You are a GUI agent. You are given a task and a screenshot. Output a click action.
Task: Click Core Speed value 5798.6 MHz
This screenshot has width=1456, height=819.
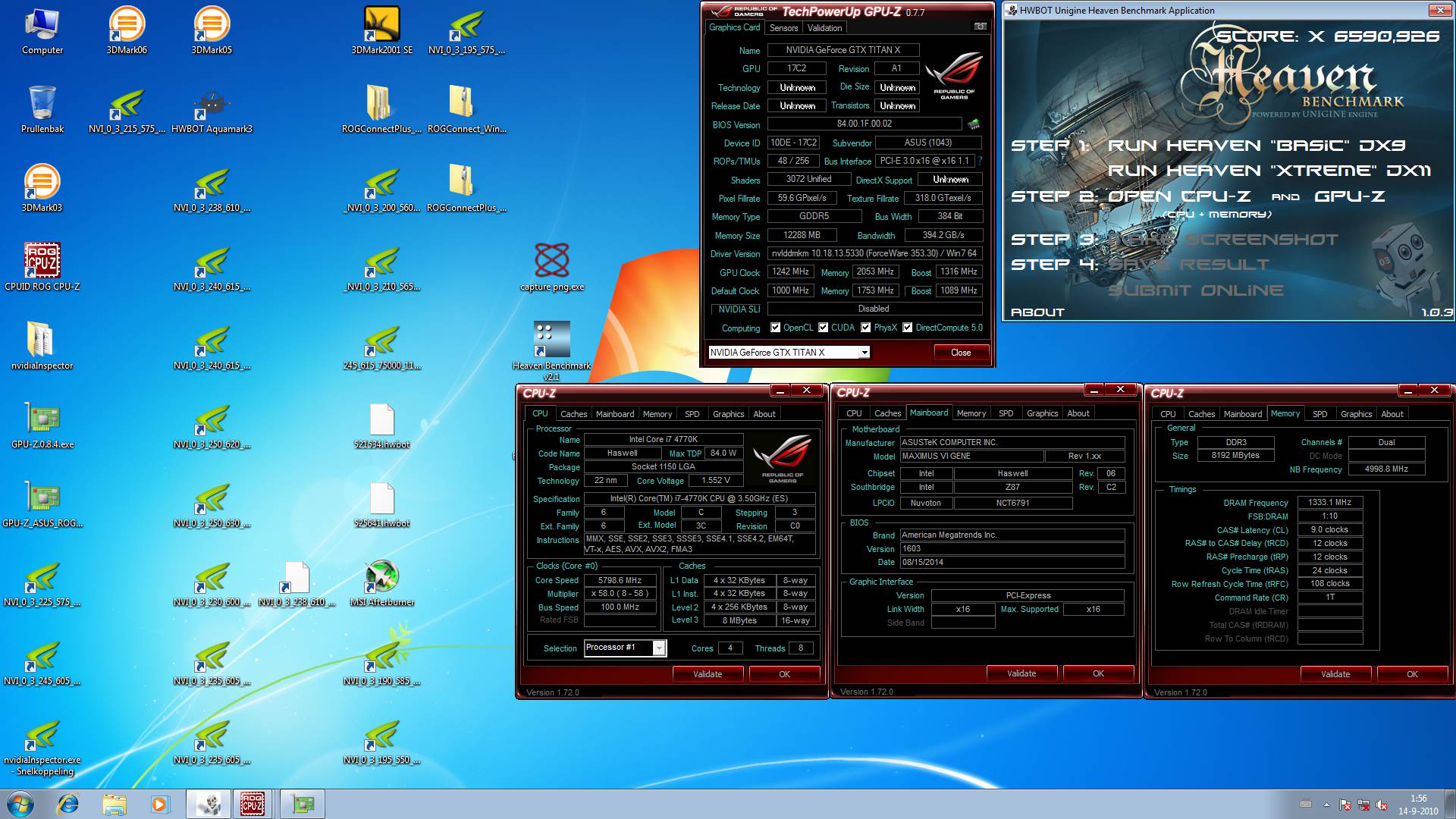coord(620,580)
